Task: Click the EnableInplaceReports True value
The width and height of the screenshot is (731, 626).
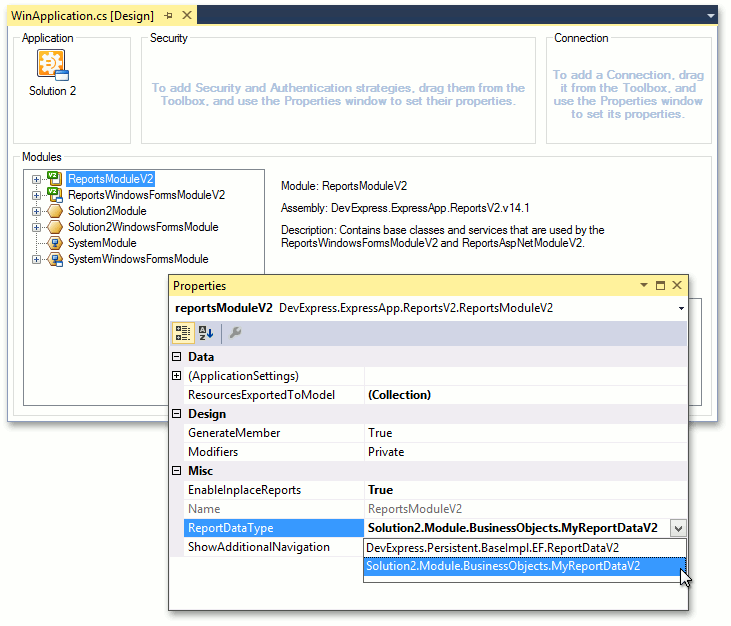Action: [x=525, y=490]
